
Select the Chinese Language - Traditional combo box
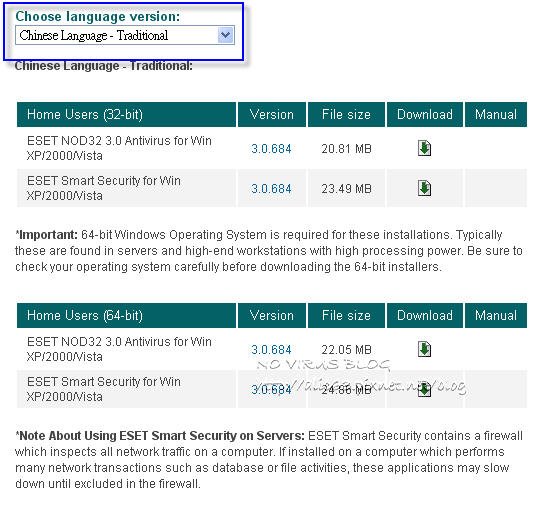(125, 35)
